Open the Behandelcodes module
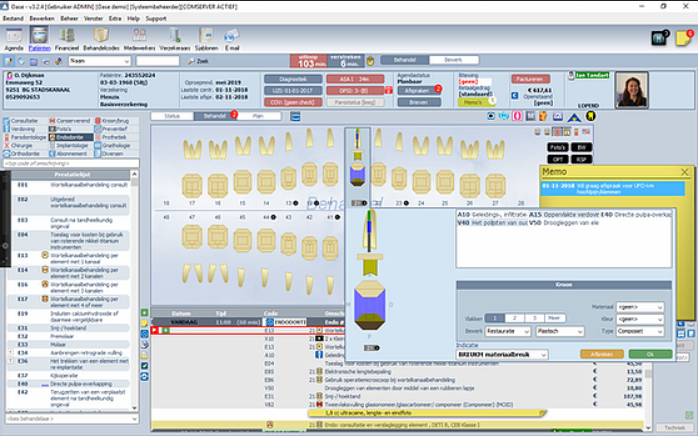Image resolution: width=698 pixels, height=436 pixels. [x=101, y=39]
